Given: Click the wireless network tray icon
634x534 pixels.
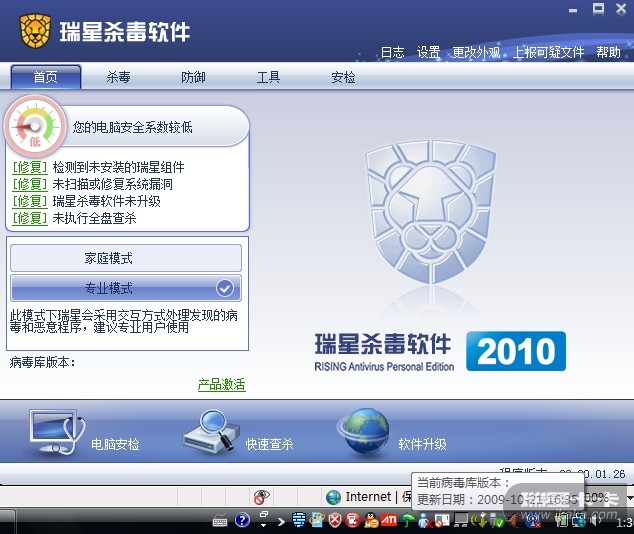Looking at the screenshot, I should click(x=533, y=521).
